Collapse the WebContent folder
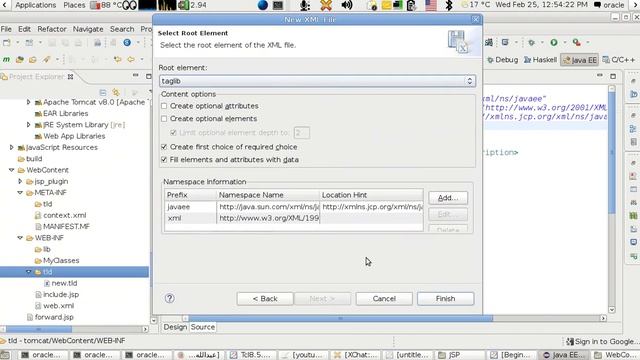The height and width of the screenshot is (360, 640). (x=11, y=170)
